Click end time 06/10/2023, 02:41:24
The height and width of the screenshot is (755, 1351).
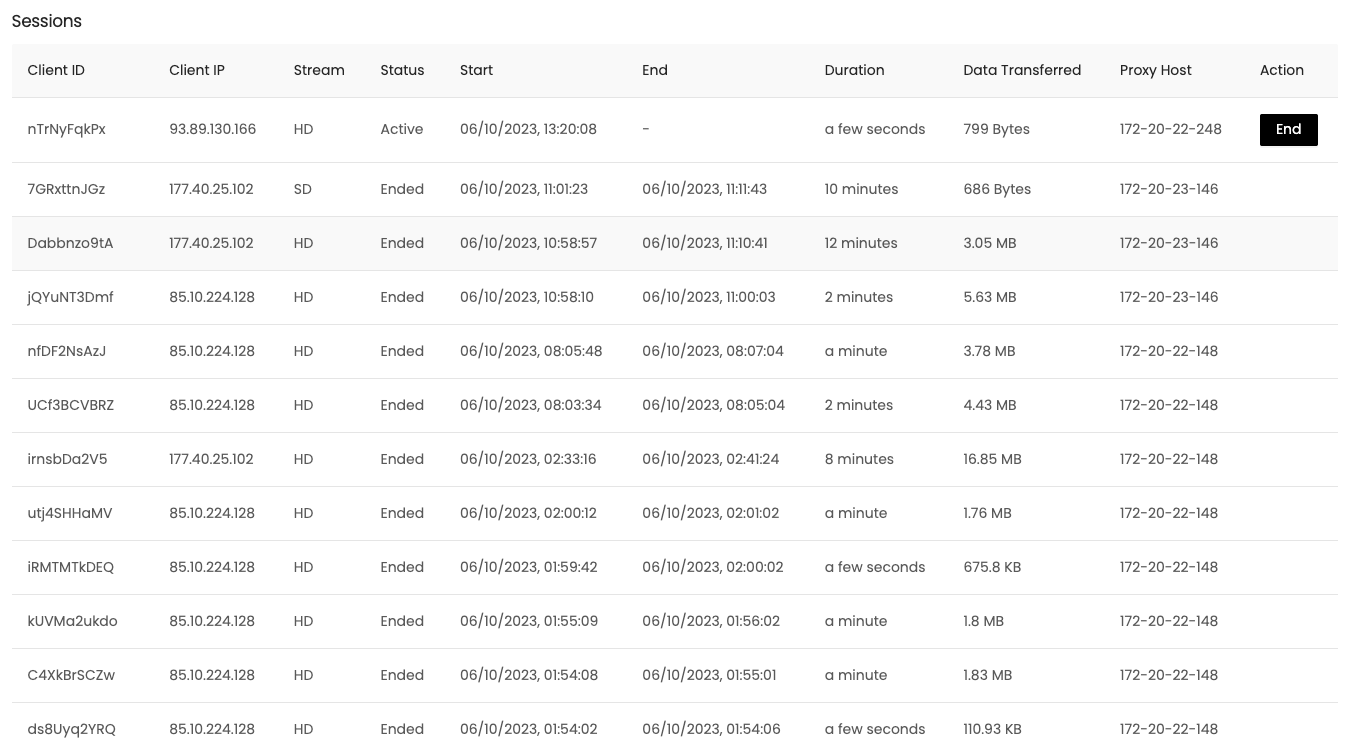[x=710, y=459]
